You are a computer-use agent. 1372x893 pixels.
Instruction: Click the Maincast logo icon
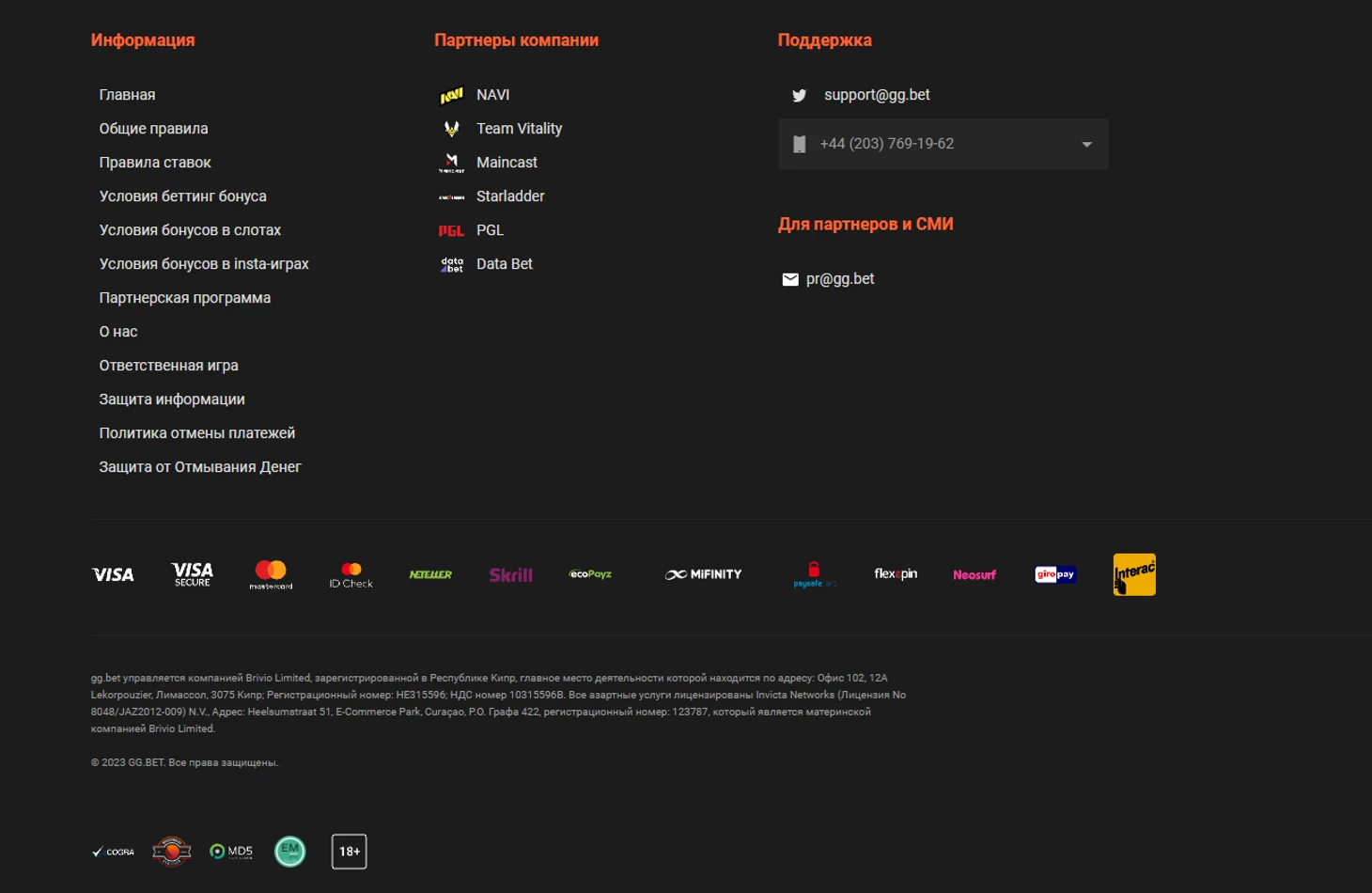pyautogui.click(x=452, y=163)
